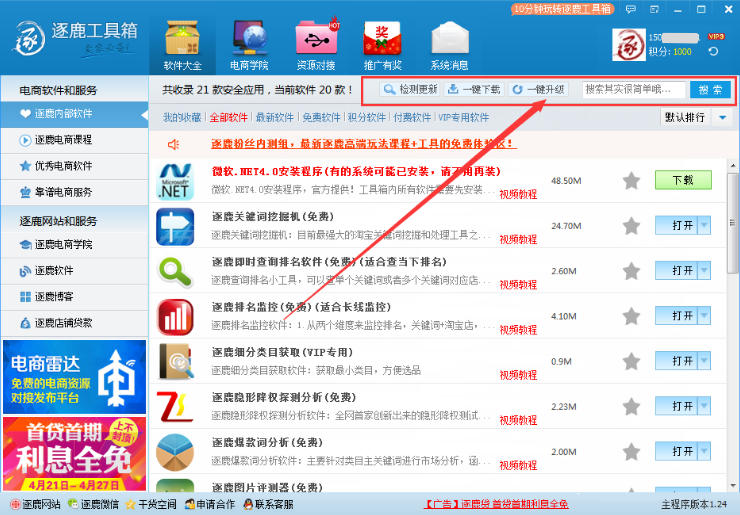
Task: Favorite 微软.NET4.0 with its star
Action: tap(631, 180)
